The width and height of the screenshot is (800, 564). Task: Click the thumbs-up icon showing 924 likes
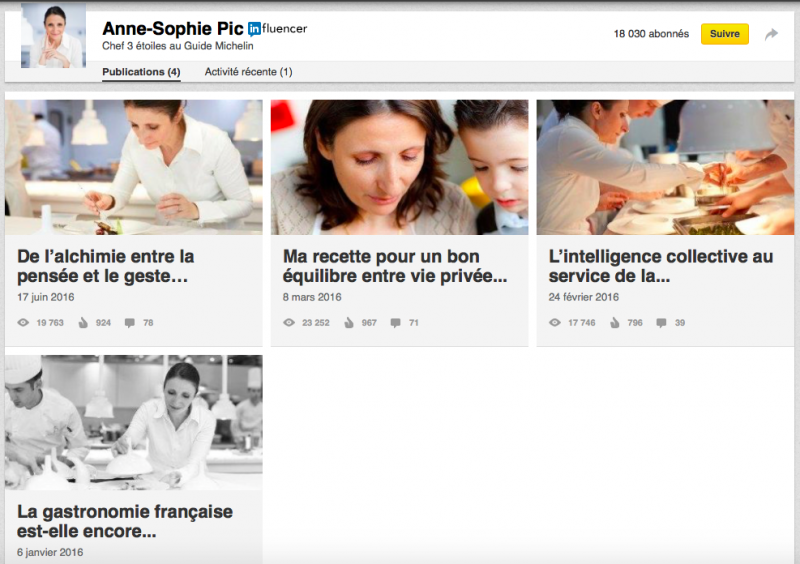83,323
